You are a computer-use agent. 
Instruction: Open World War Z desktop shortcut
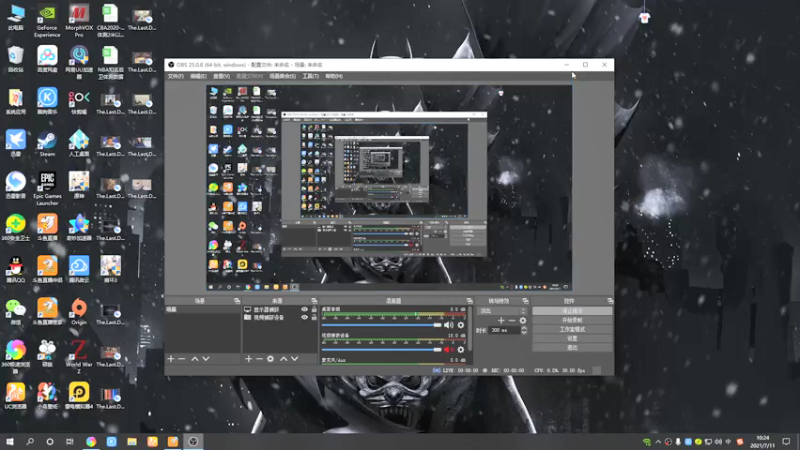tap(79, 357)
